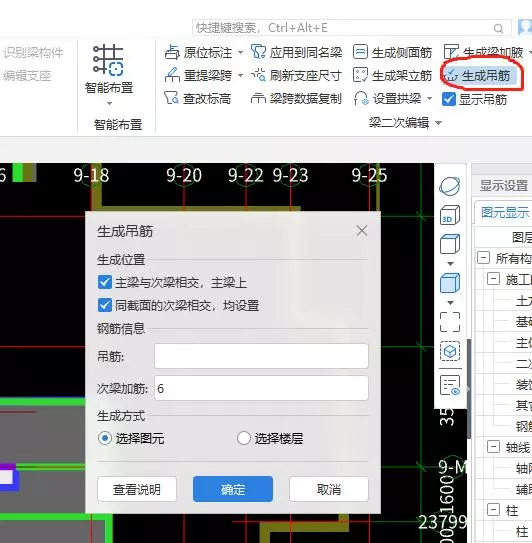
Task: Click axis label 9-25 in drawing
Action: click(370, 175)
